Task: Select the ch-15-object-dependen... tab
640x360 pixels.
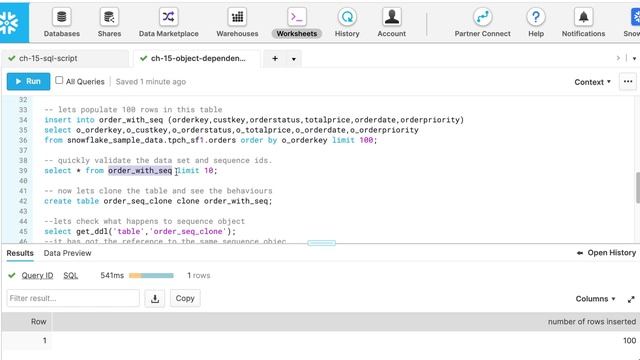Action: pos(197,58)
